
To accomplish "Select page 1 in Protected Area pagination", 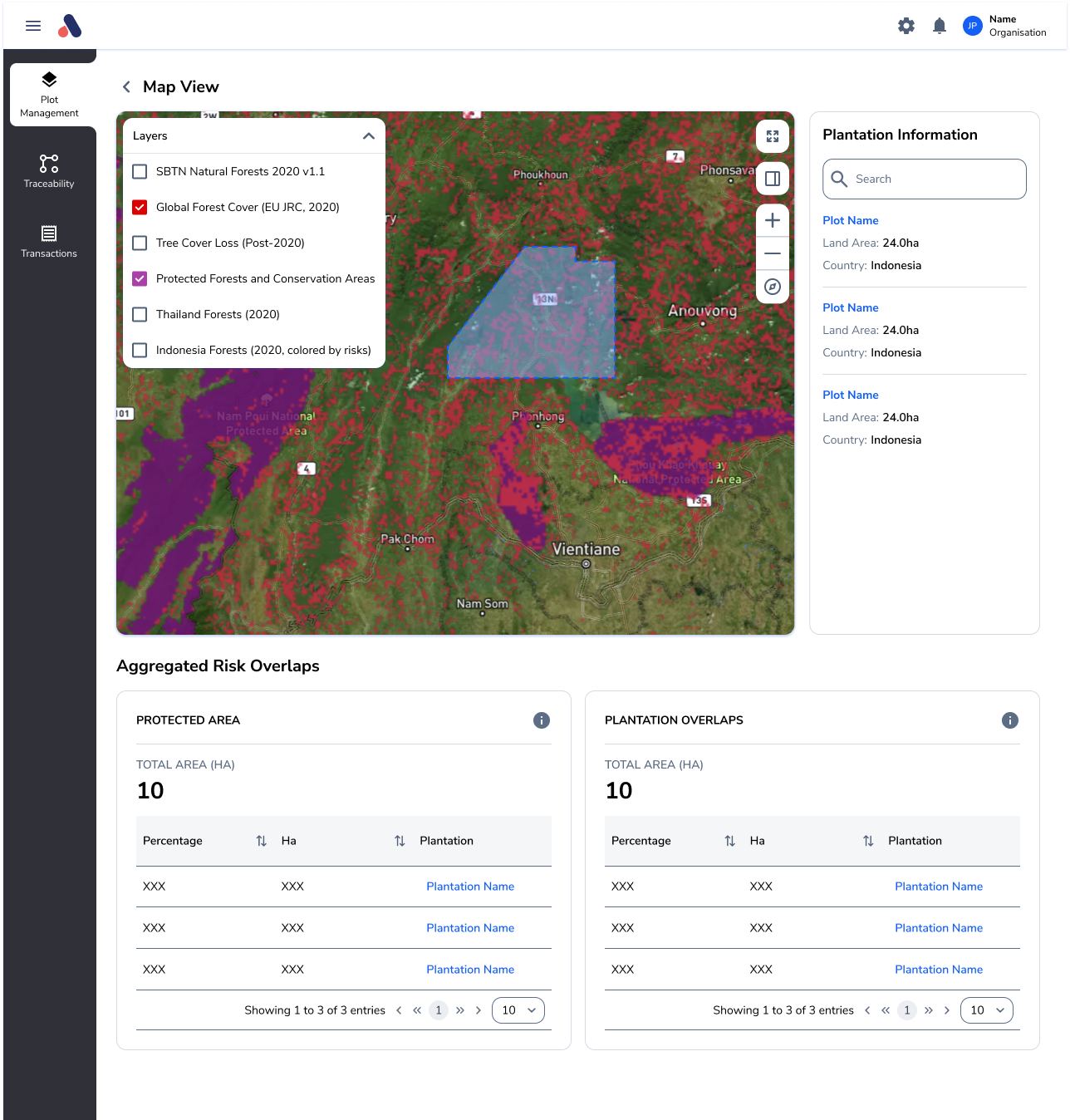I will tap(439, 1010).
